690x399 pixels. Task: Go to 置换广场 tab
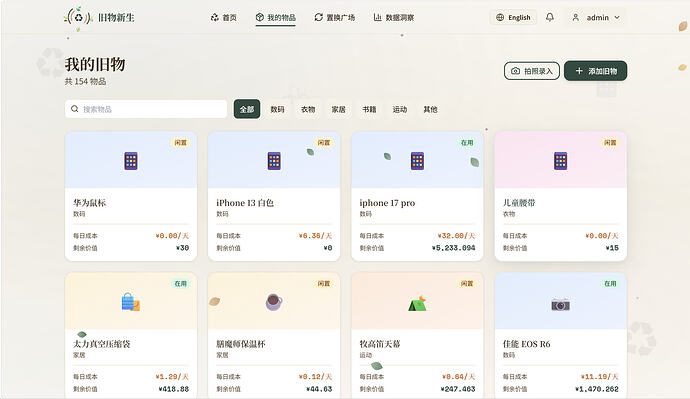point(334,18)
